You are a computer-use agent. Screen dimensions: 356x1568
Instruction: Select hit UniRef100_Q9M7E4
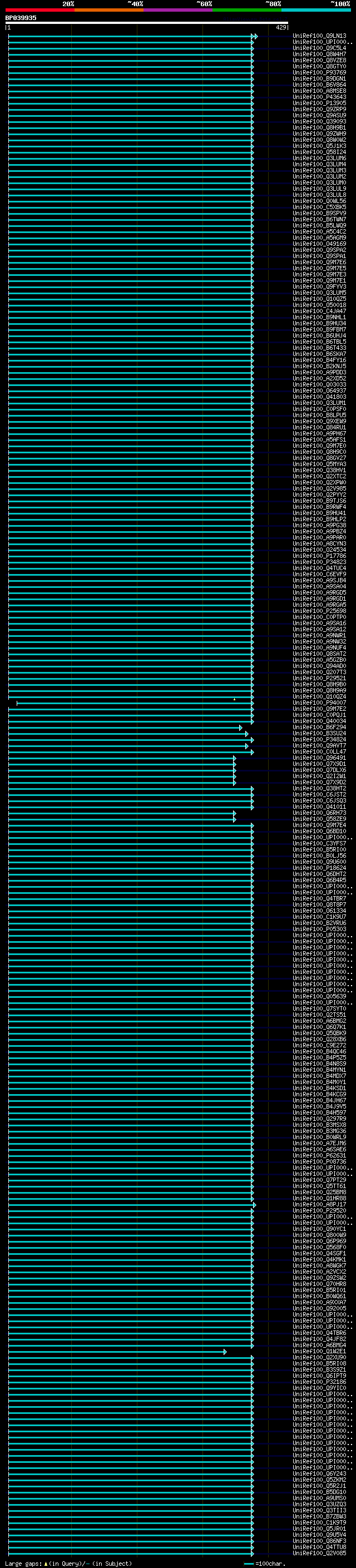[319, 825]
